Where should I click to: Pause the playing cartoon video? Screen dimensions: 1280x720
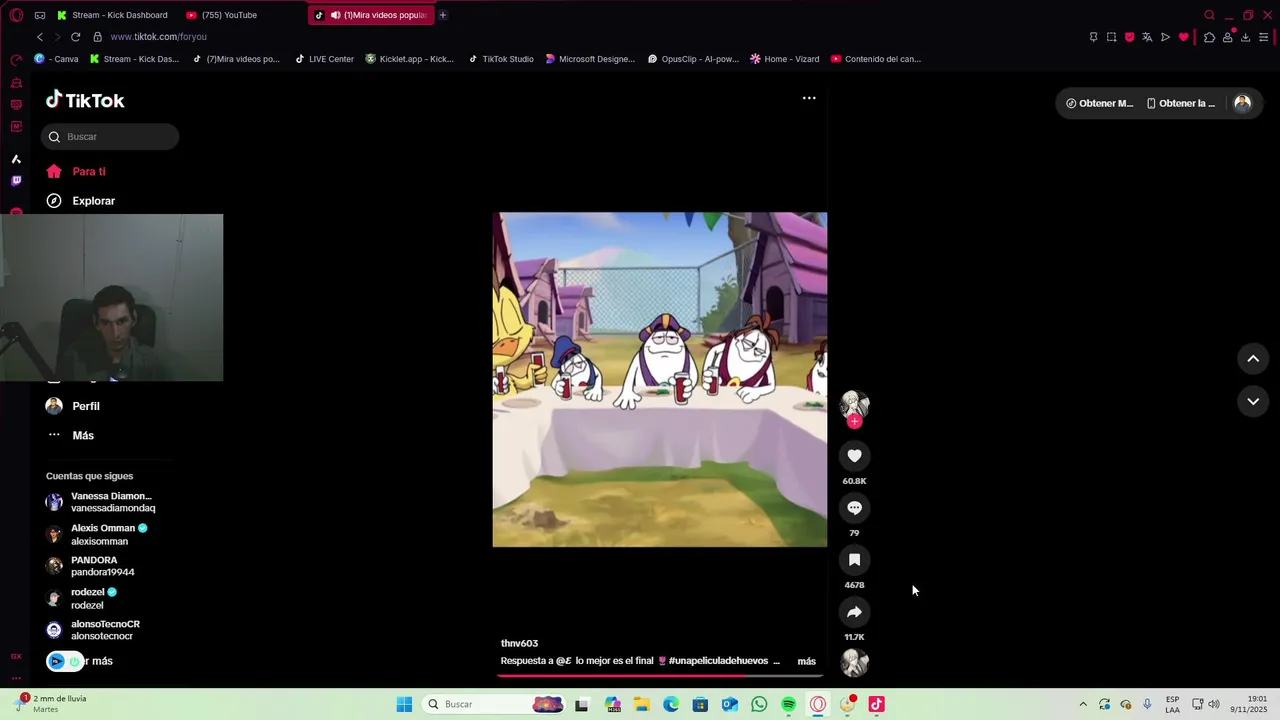[660, 380]
